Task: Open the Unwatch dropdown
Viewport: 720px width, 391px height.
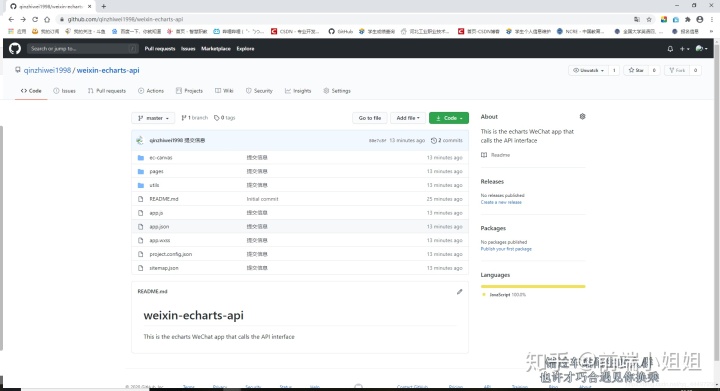Action: (588, 70)
